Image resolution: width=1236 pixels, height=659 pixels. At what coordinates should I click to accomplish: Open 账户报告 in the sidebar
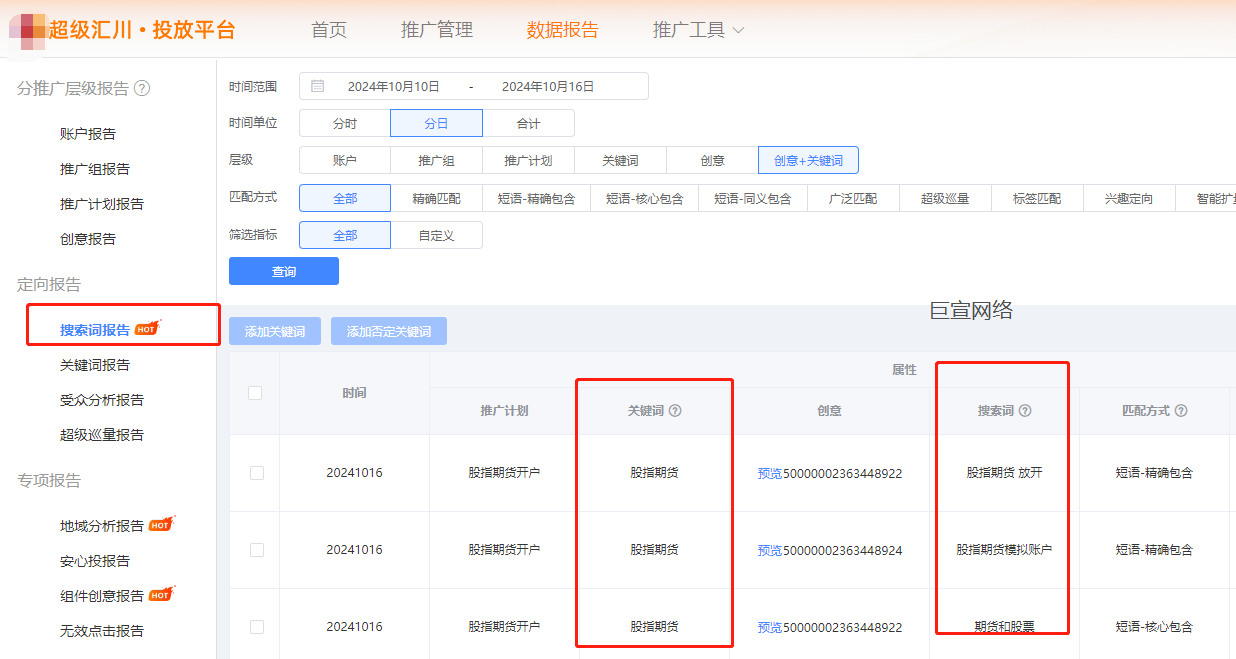88,134
